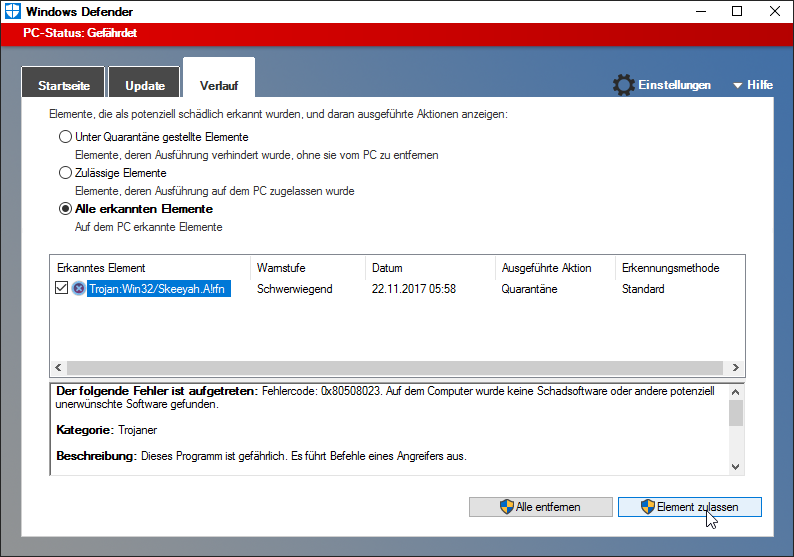
Task: Maximize the Windows Defender window
Action: 737,11
